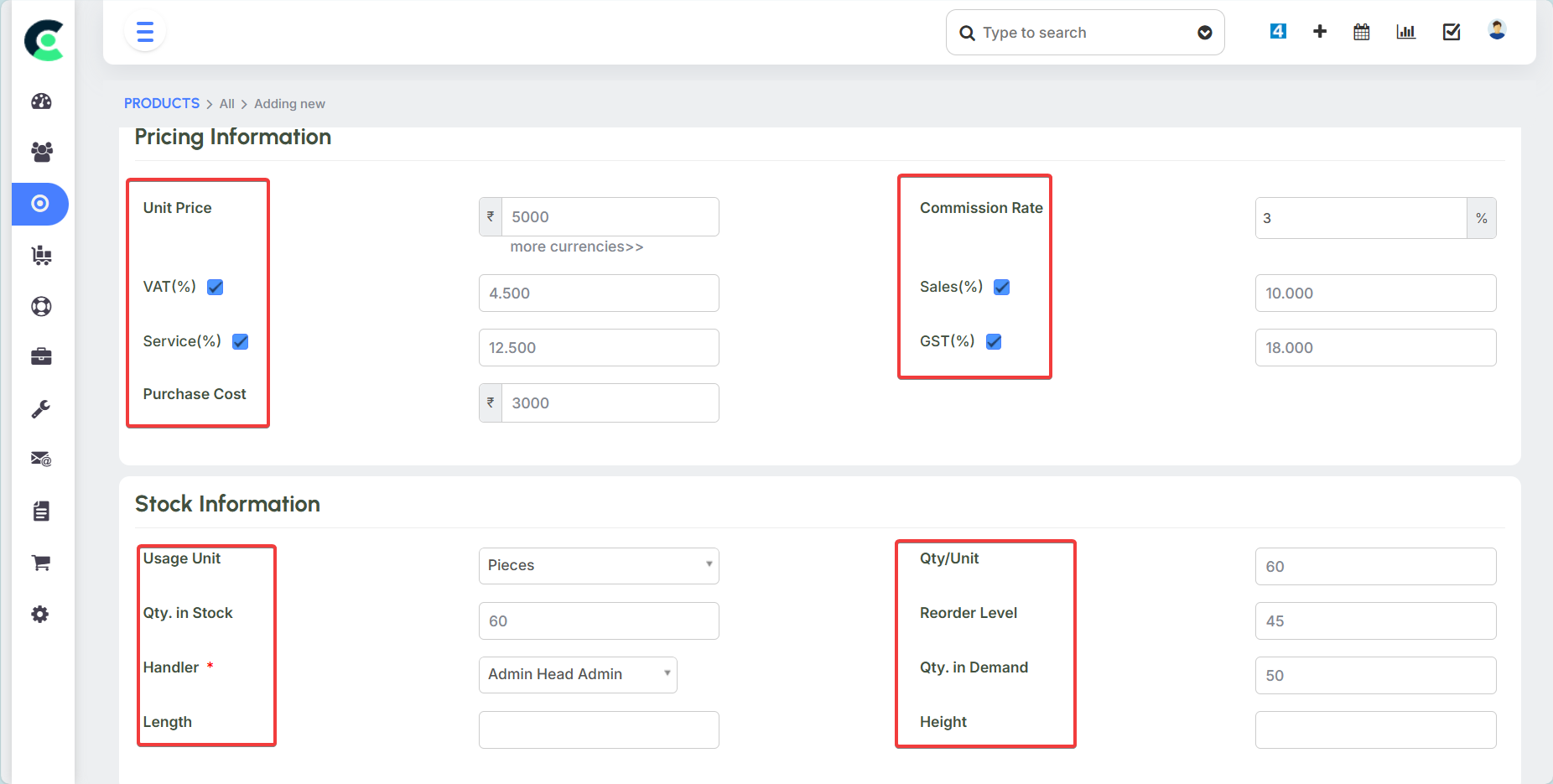Expand the search box dropdown arrow

point(1204,33)
